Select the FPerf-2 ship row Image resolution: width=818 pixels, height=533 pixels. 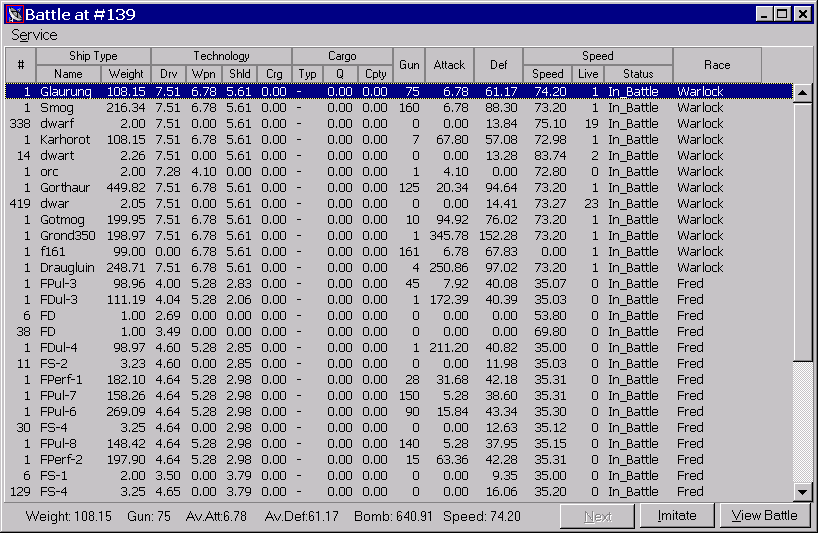click(399, 459)
